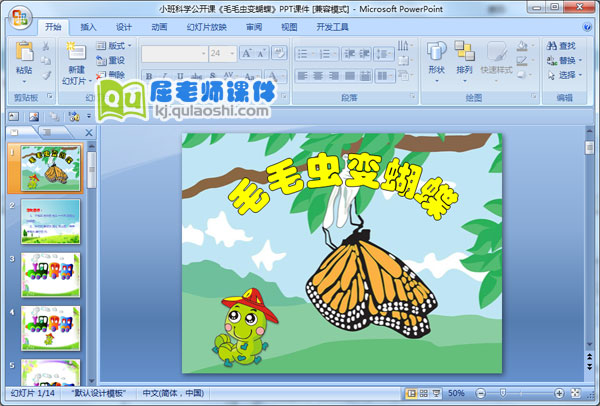Expand the Paste (粘贴) dropdown arrow

pos(24,82)
